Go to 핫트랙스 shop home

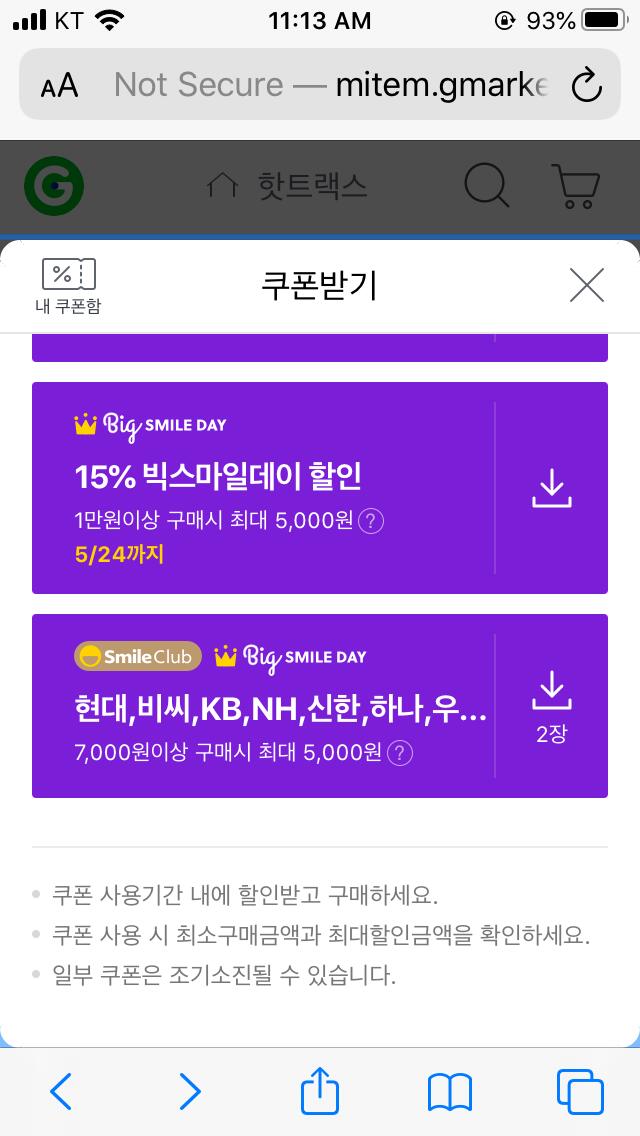pyautogui.click(x=287, y=186)
